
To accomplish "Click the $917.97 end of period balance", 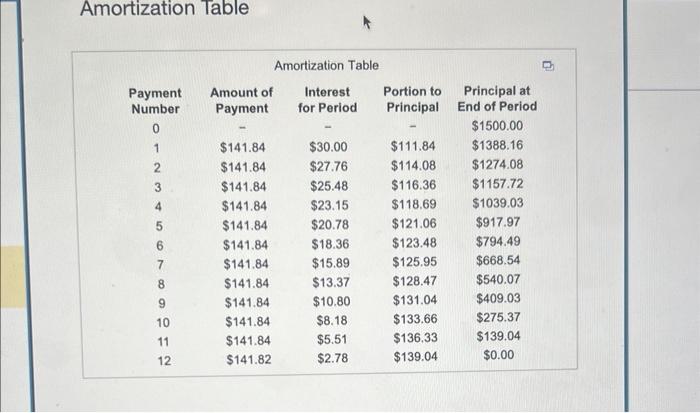I will (x=498, y=222).
